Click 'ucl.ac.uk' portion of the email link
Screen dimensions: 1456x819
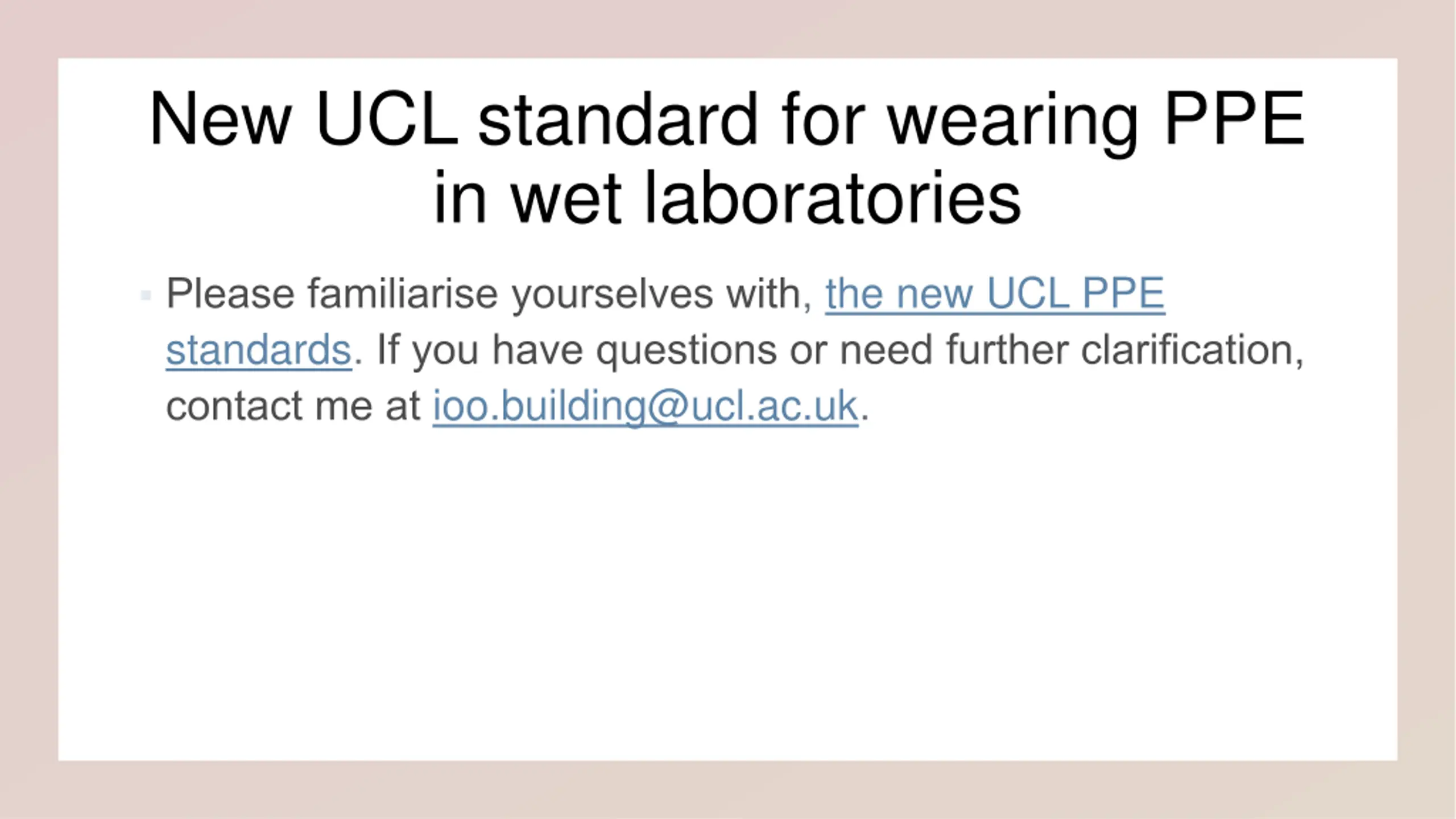click(x=774, y=406)
